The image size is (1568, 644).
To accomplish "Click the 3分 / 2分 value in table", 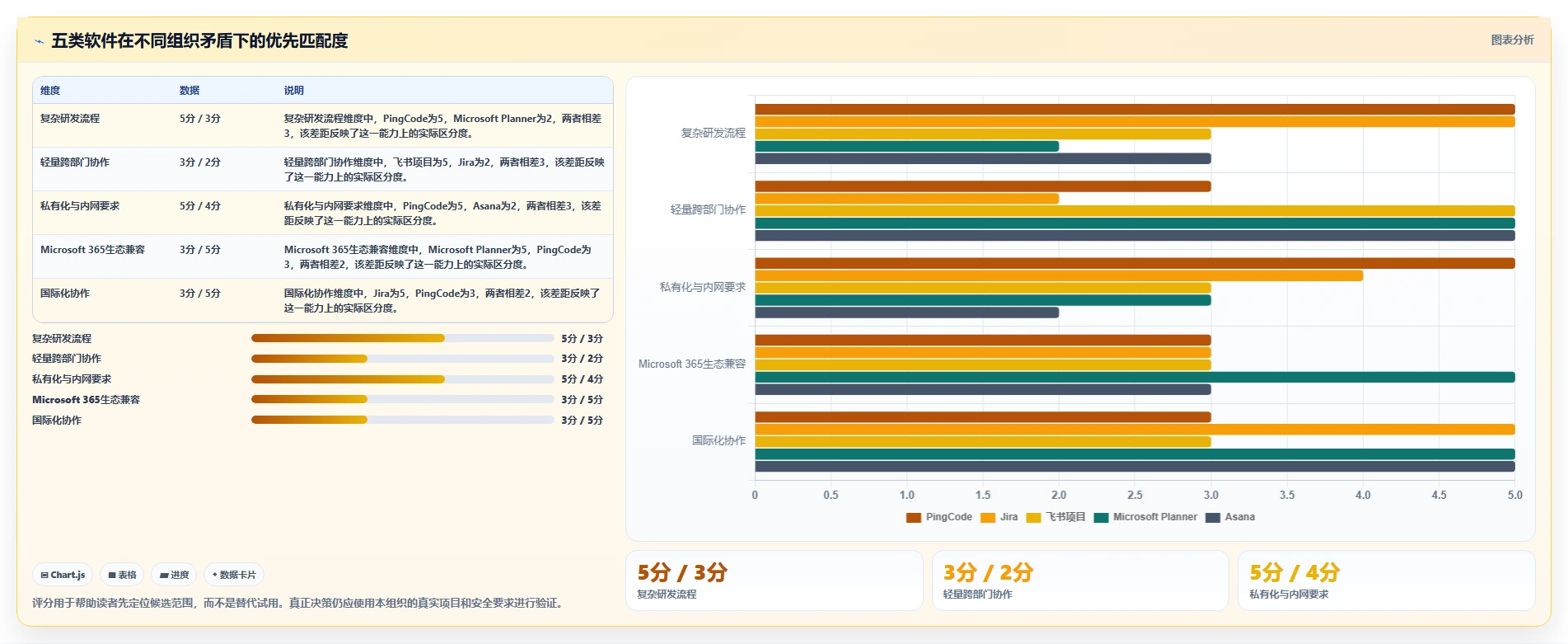I will tap(200, 162).
